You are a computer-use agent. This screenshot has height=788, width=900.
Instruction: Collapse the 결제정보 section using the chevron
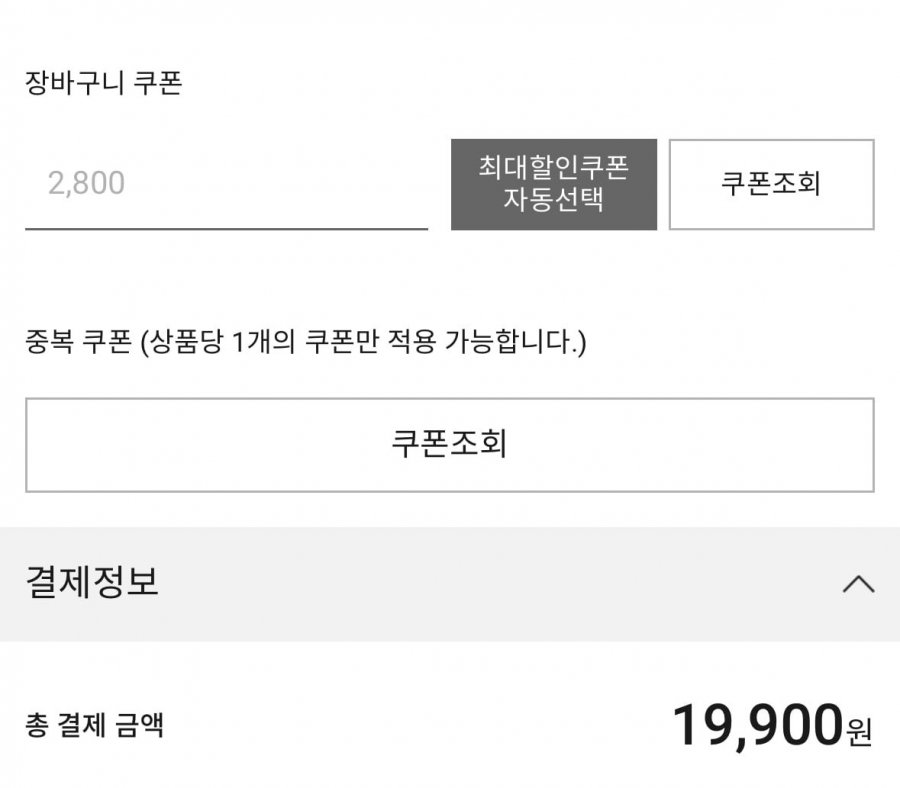tap(858, 584)
